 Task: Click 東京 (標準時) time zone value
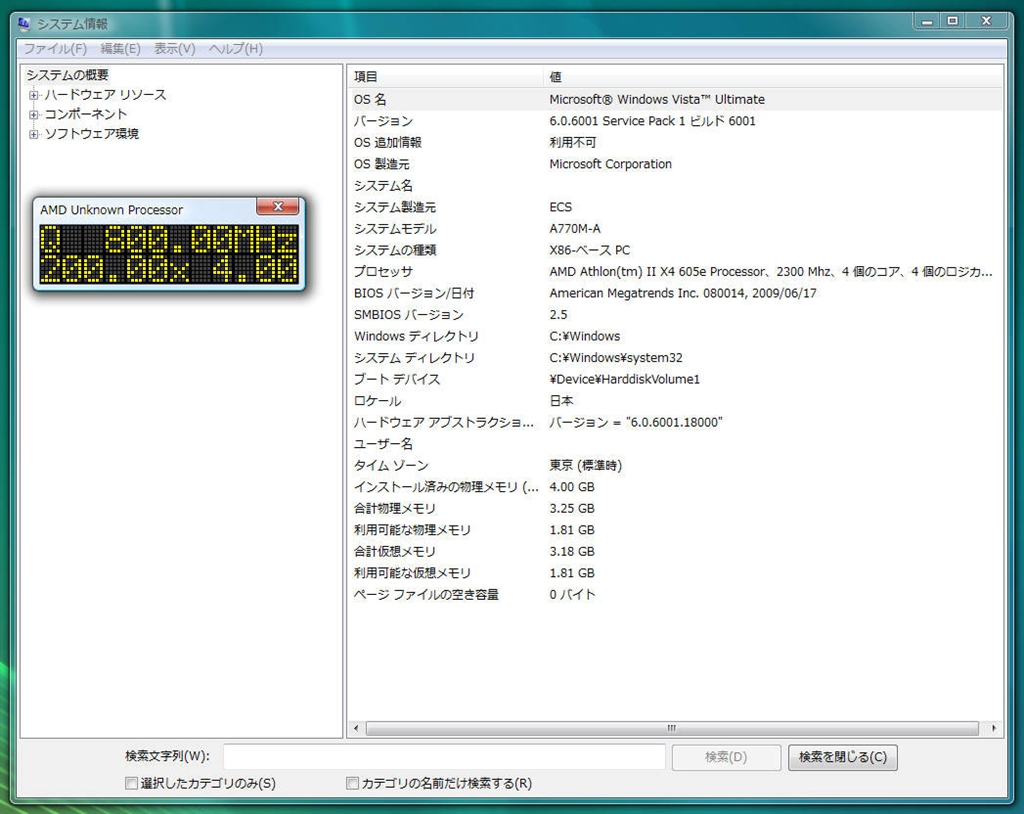pos(585,466)
